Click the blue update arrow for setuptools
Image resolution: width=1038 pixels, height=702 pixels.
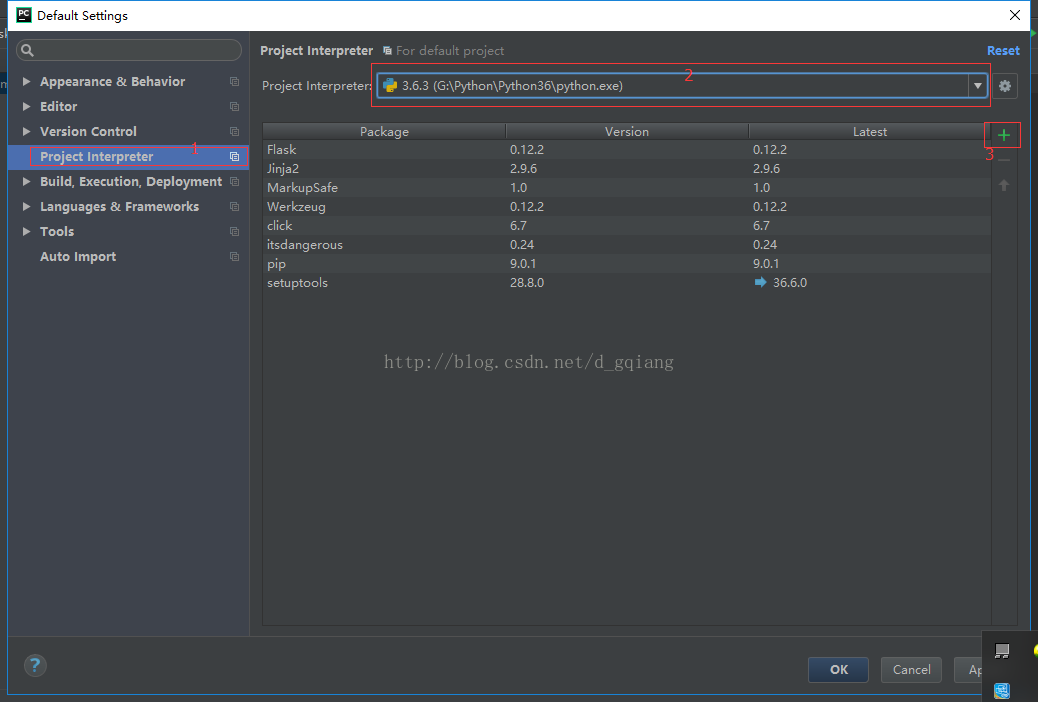coord(760,283)
